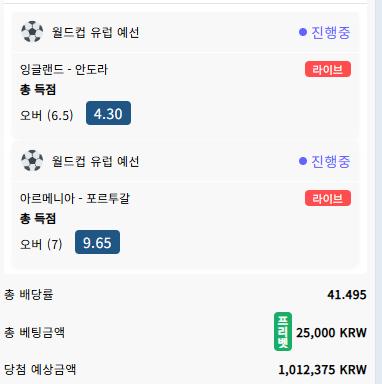
Task: Click the second 월드컵 유럽 예선 league title
Action: pyautogui.click(x=95, y=161)
